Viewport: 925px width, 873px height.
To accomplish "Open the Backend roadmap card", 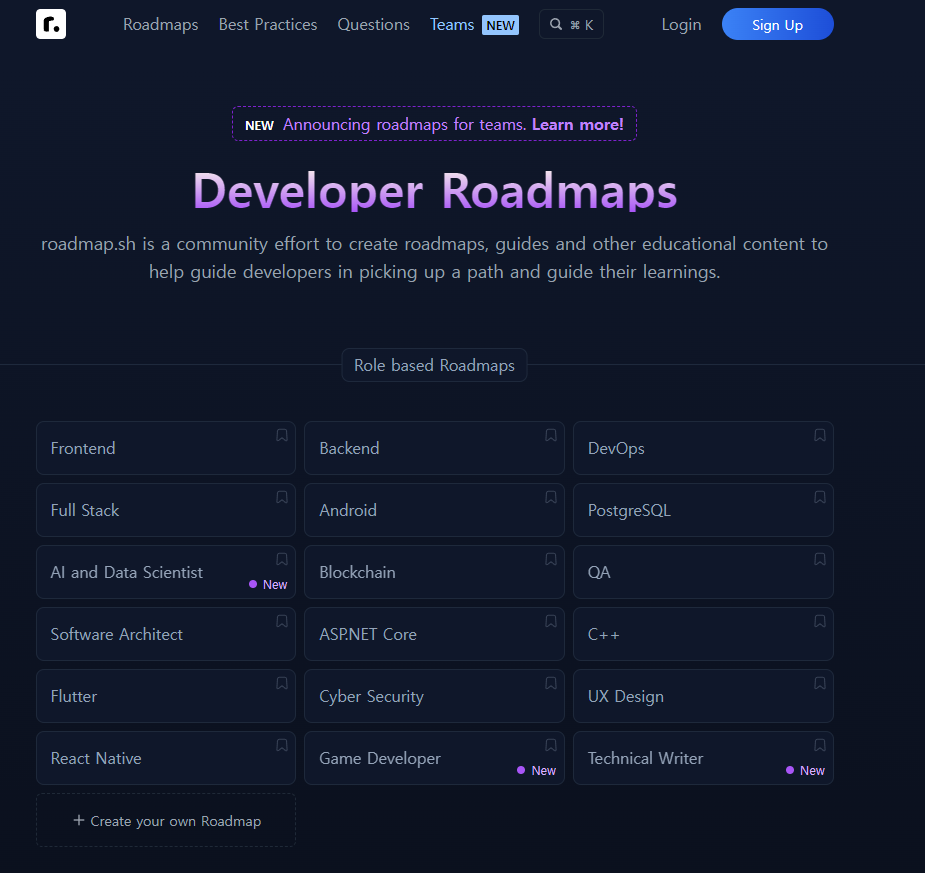I will (x=434, y=448).
